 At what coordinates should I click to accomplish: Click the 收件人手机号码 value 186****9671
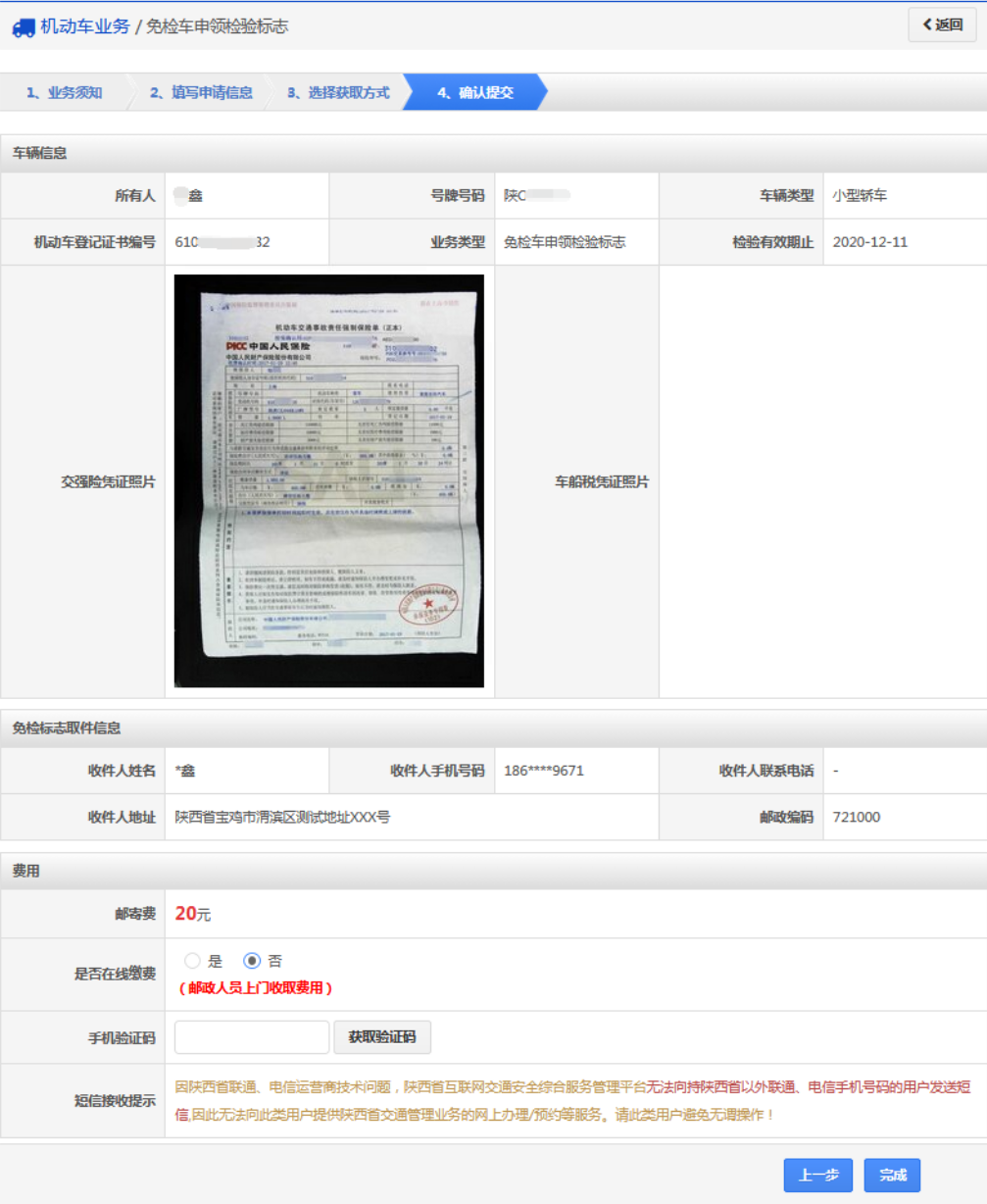click(x=544, y=771)
